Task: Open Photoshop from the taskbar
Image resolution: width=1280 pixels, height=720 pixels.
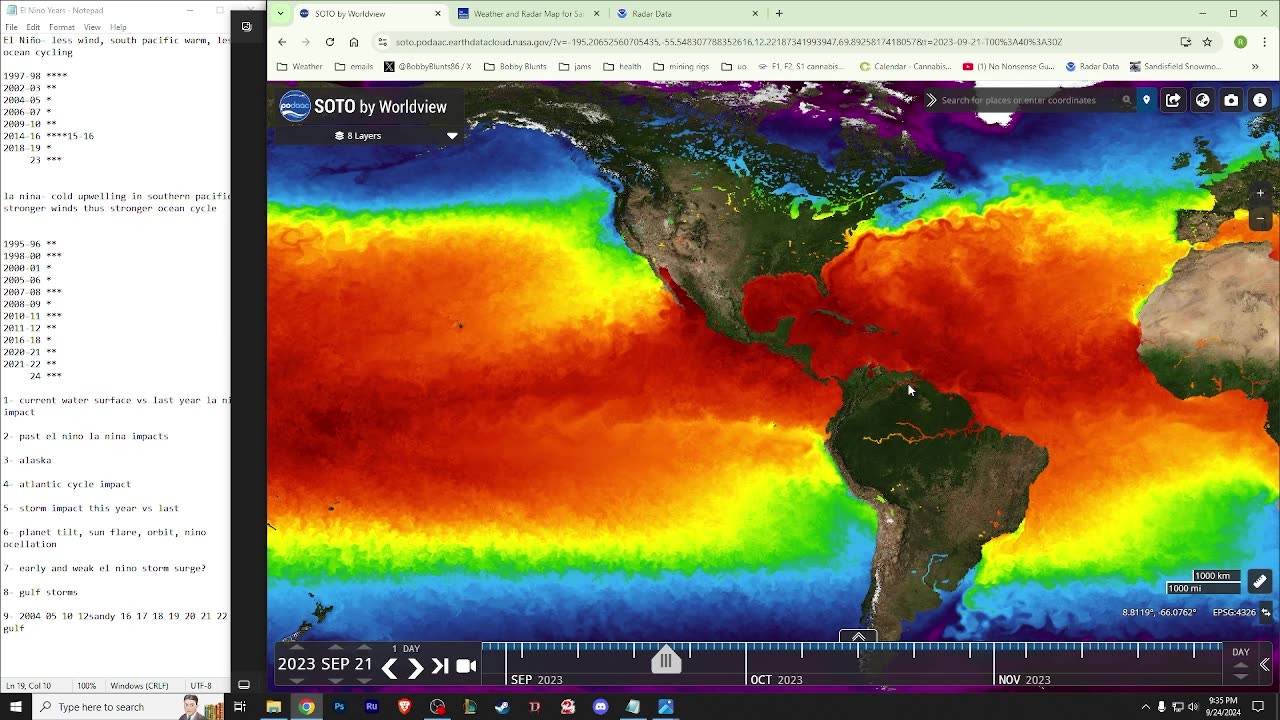Action: coord(339,707)
